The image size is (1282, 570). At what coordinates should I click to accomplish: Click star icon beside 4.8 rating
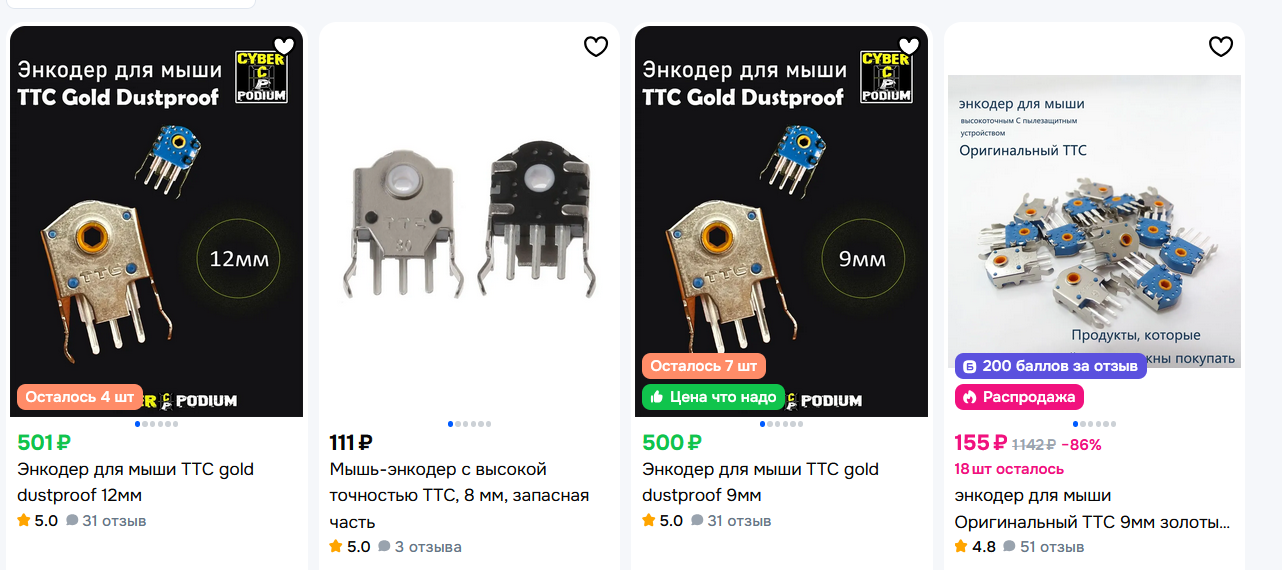tap(961, 547)
